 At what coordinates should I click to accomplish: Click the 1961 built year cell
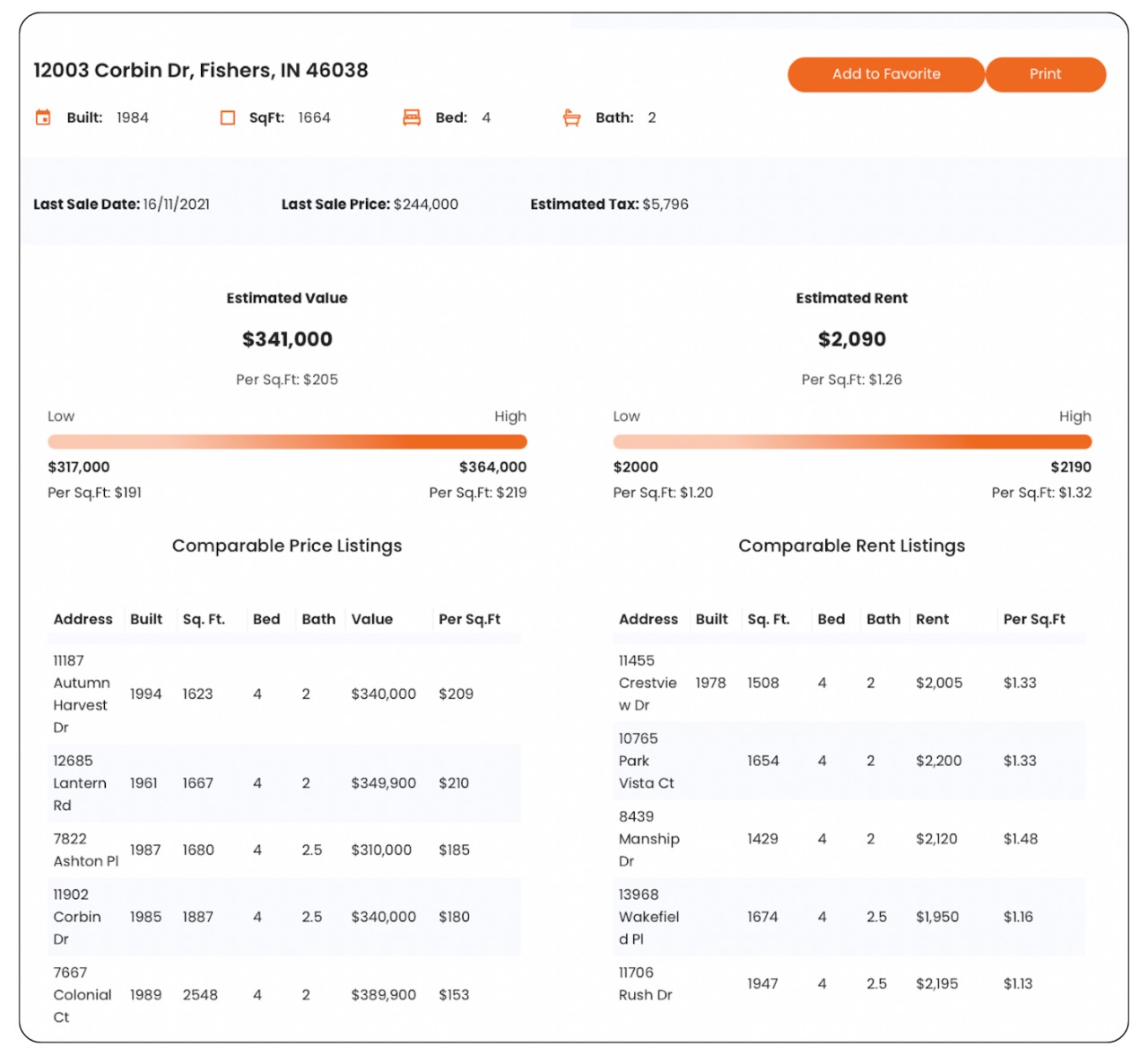(x=143, y=783)
